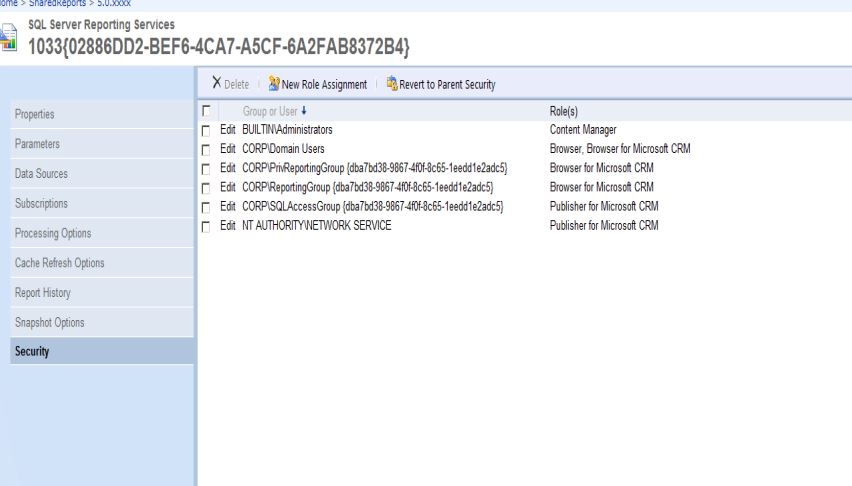Edit the CORP\PrivReportingGroup role assignment
Viewport: 852px width, 486px height.
(227, 168)
